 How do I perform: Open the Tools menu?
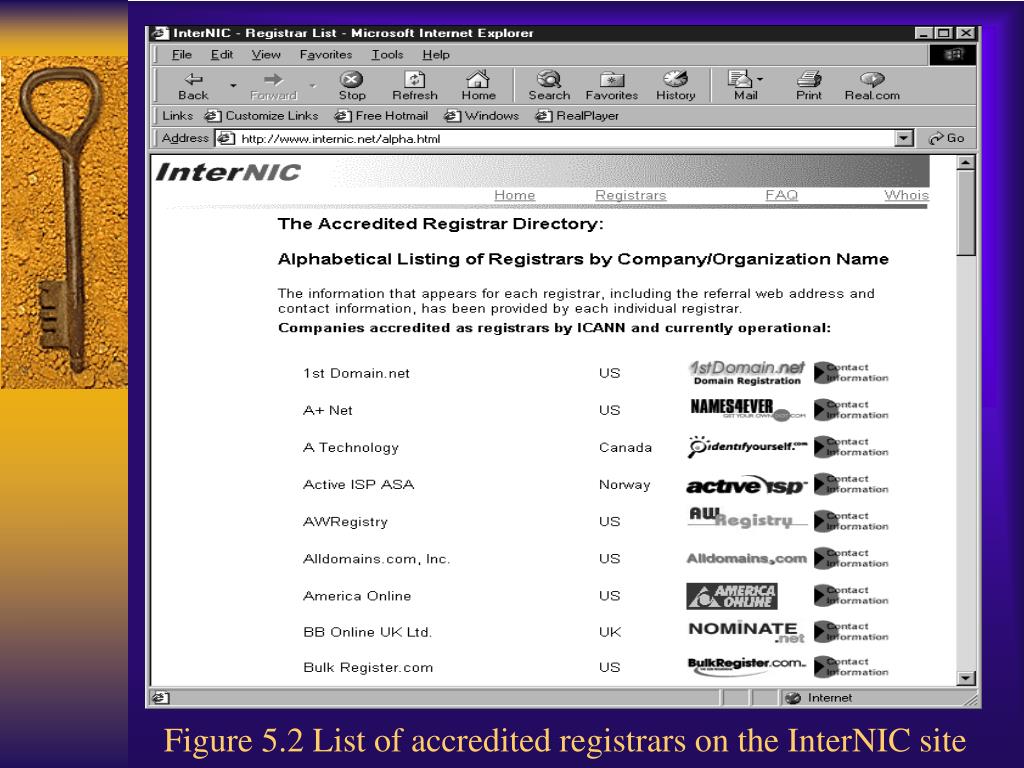[x=387, y=55]
